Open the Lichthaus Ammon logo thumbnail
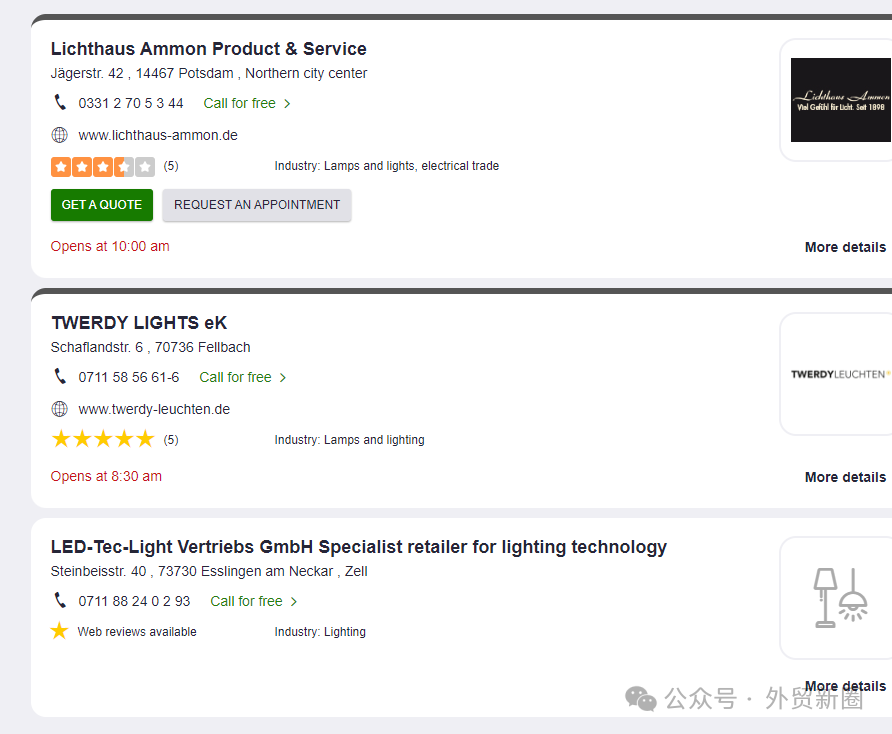Viewport: 892px width, 734px height. (x=839, y=100)
